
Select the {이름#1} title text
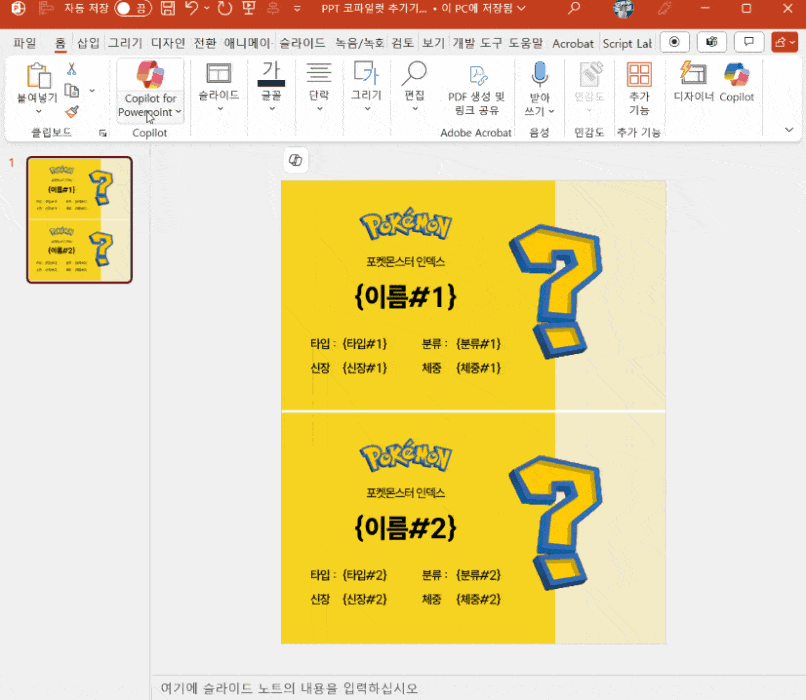click(x=406, y=297)
